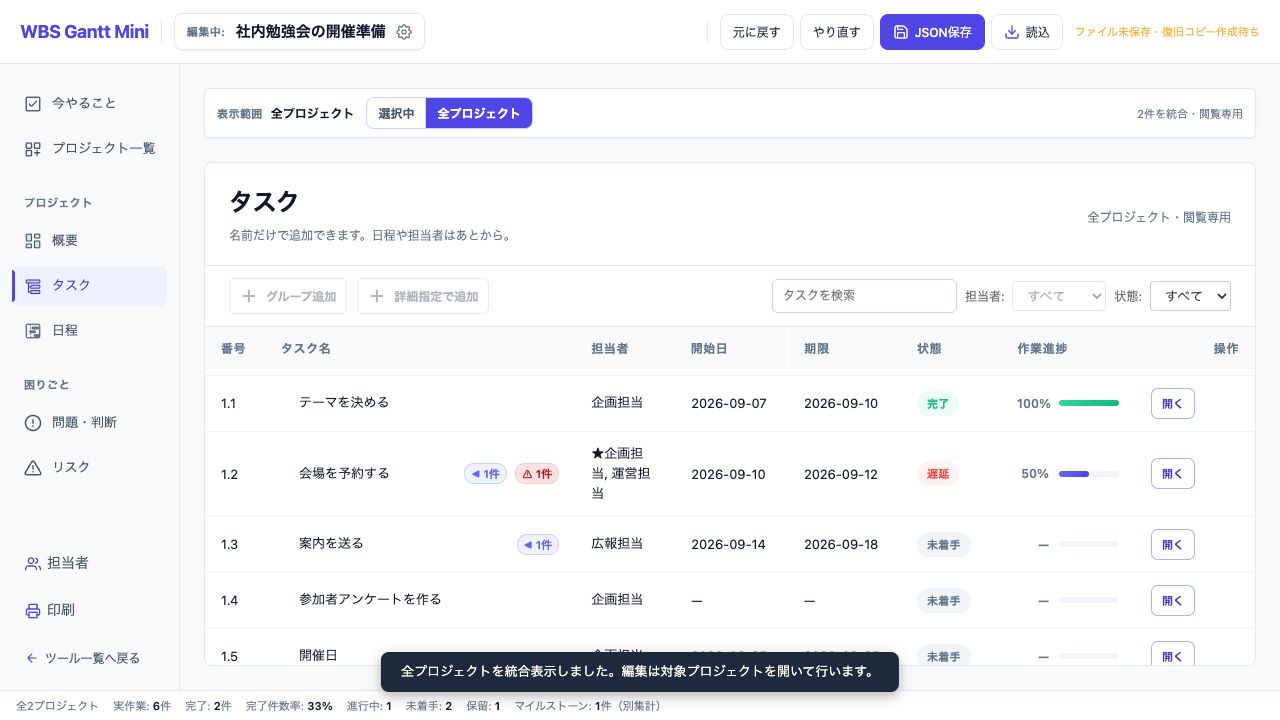Click the プロジェクト一覧 grid icon
Screen dimensions: 1280x720
pyautogui.click(x=33, y=148)
